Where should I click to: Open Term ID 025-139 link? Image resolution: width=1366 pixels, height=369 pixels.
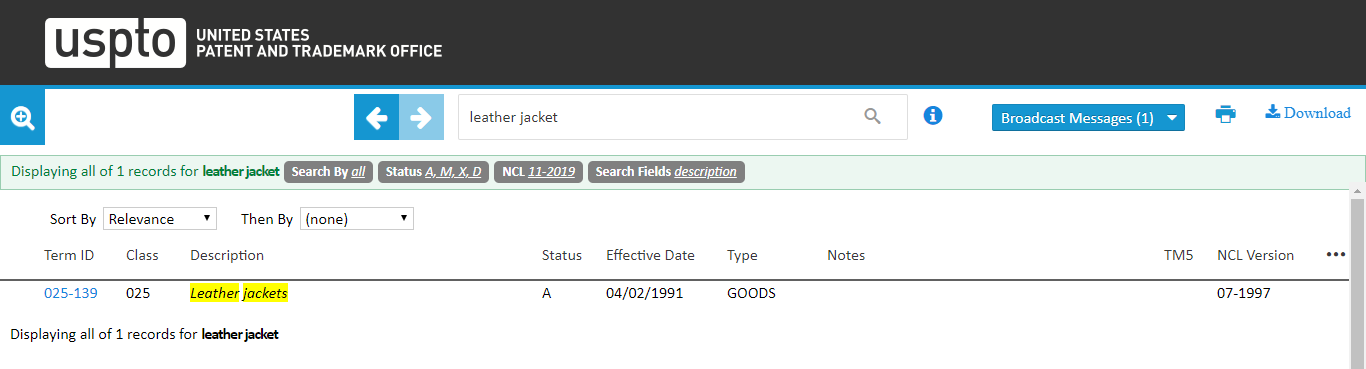tap(71, 293)
